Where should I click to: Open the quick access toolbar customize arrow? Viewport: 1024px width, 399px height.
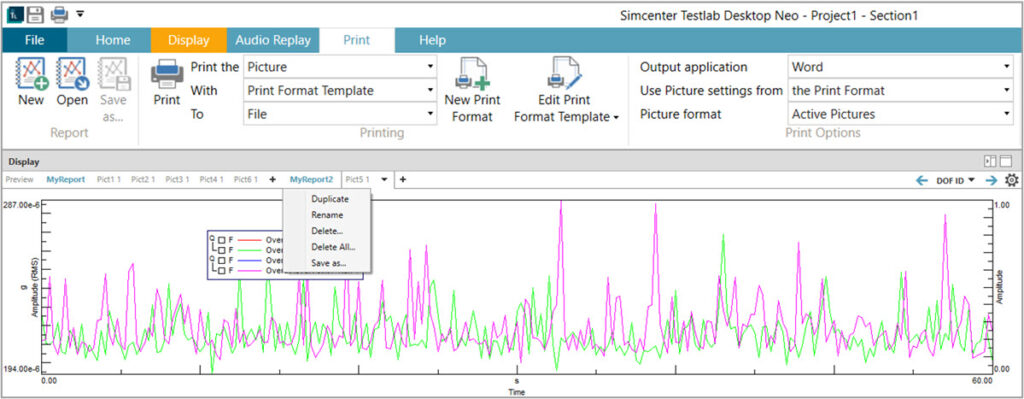[x=80, y=13]
